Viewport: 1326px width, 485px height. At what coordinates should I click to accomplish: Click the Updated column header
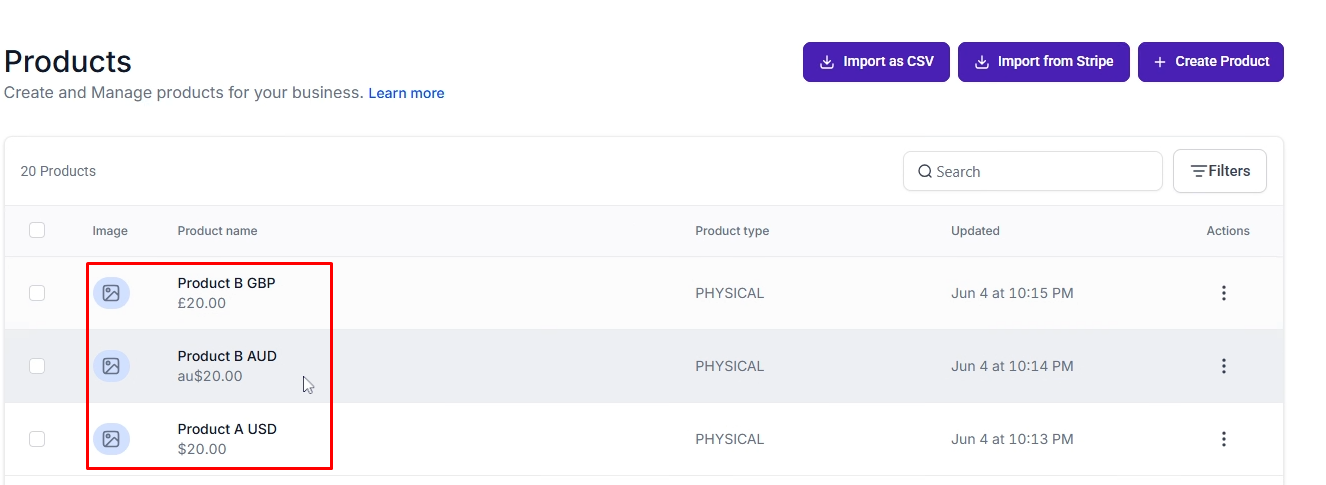(x=975, y=230)
